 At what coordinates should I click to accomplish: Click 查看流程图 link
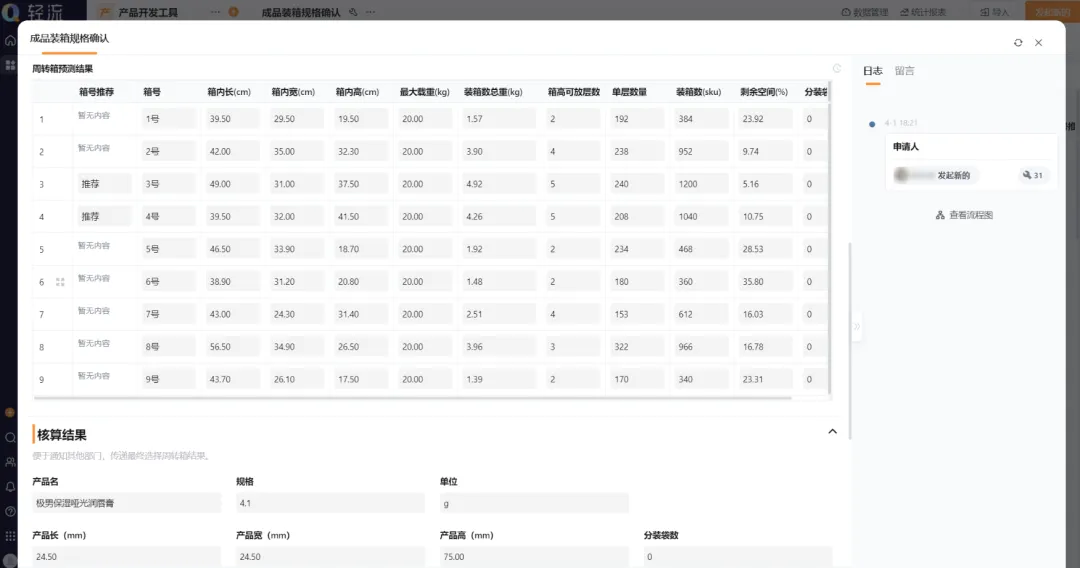(x=964, y=215)
